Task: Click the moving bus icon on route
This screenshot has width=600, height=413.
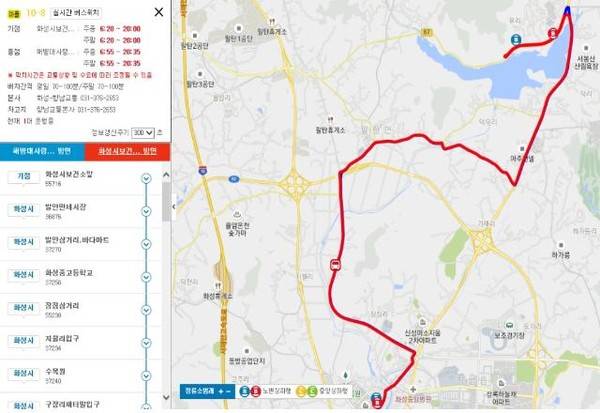Action: [x=336, y=265]
